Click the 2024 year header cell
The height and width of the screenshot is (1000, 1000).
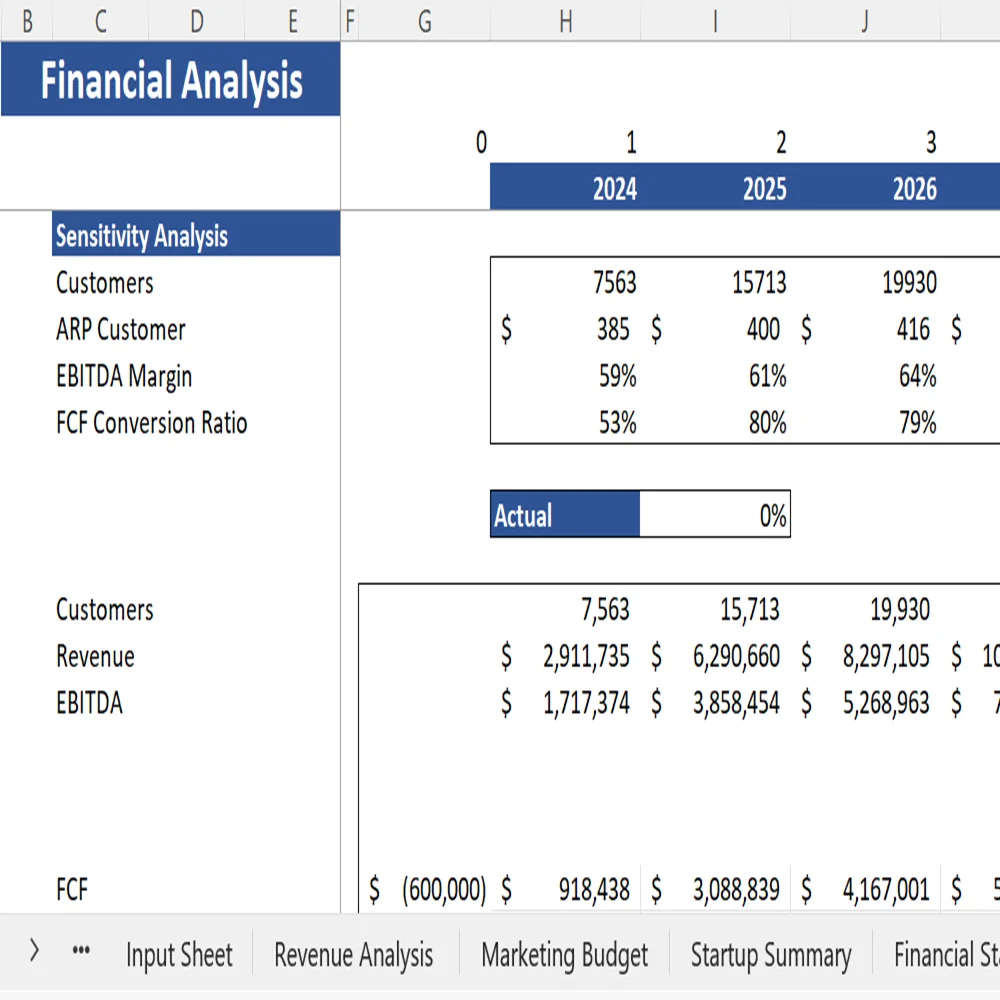pyautogui.click(x=613, y=188)
